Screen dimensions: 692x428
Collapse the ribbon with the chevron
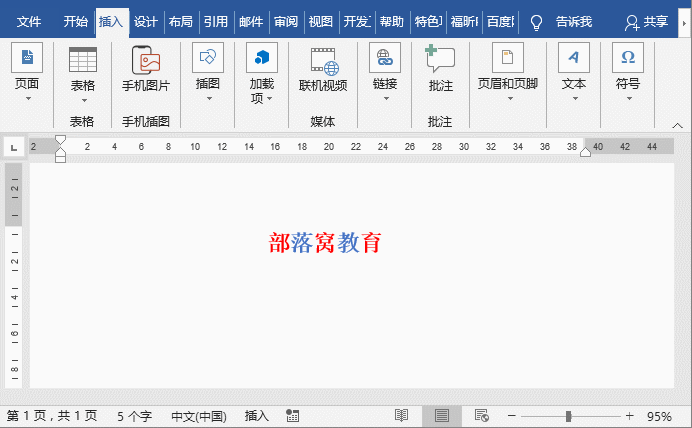pos(677,126)
